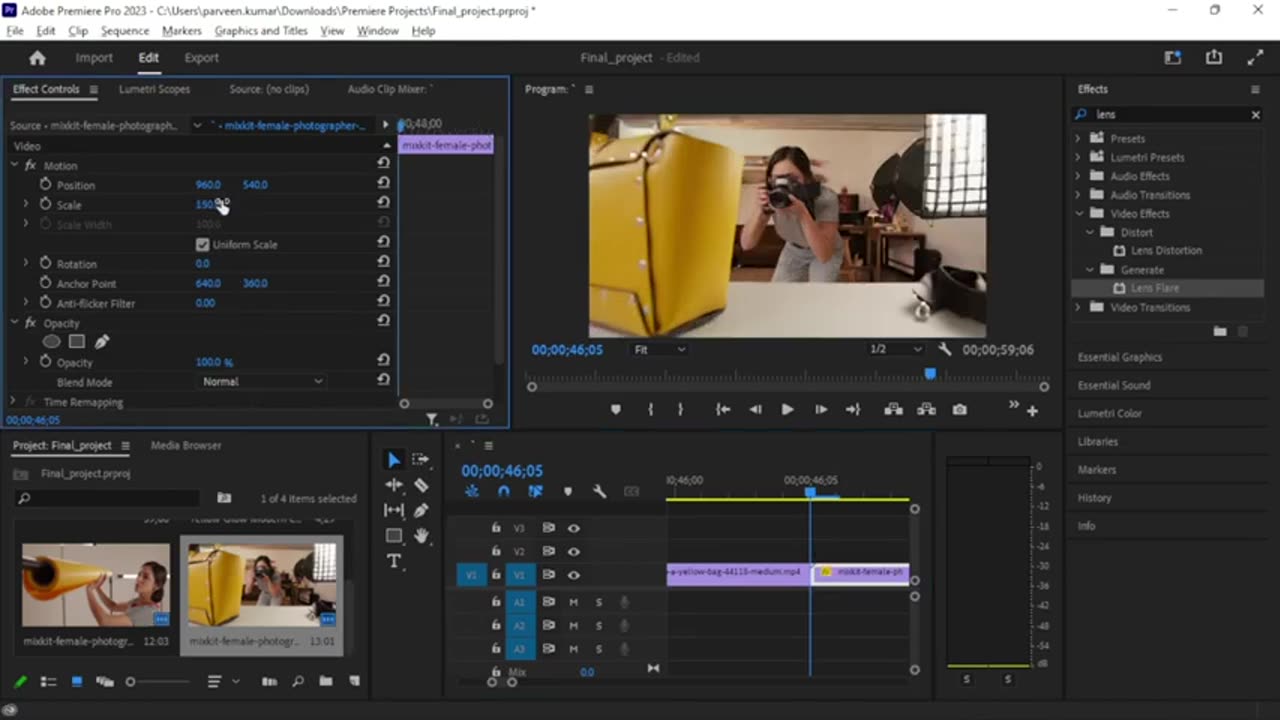This screenshot has width=1280, height=720.
Task: Select the Rectangle tool
Action: coord(394,536)
